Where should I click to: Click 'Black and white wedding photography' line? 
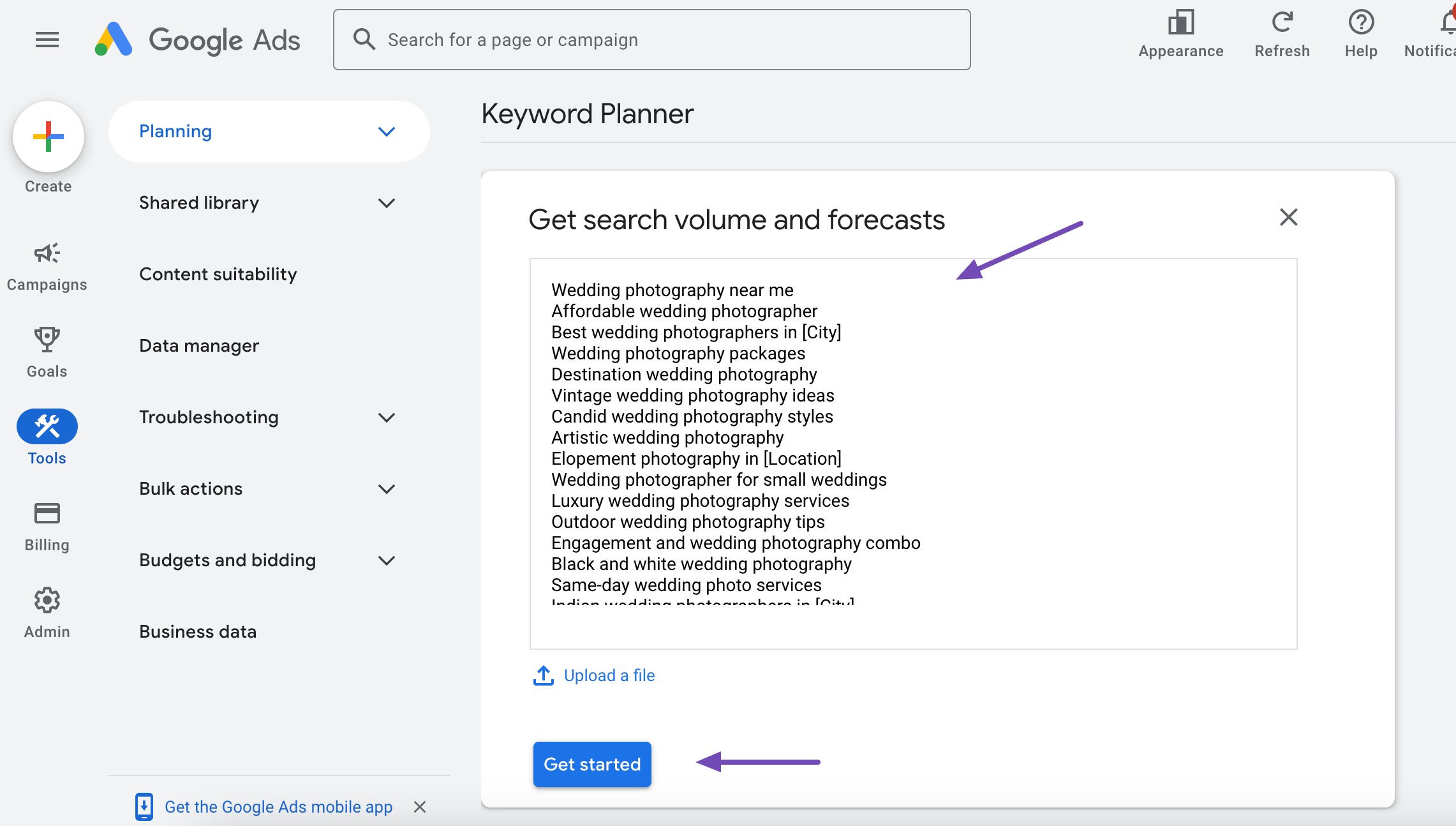(x=701, y=564)
